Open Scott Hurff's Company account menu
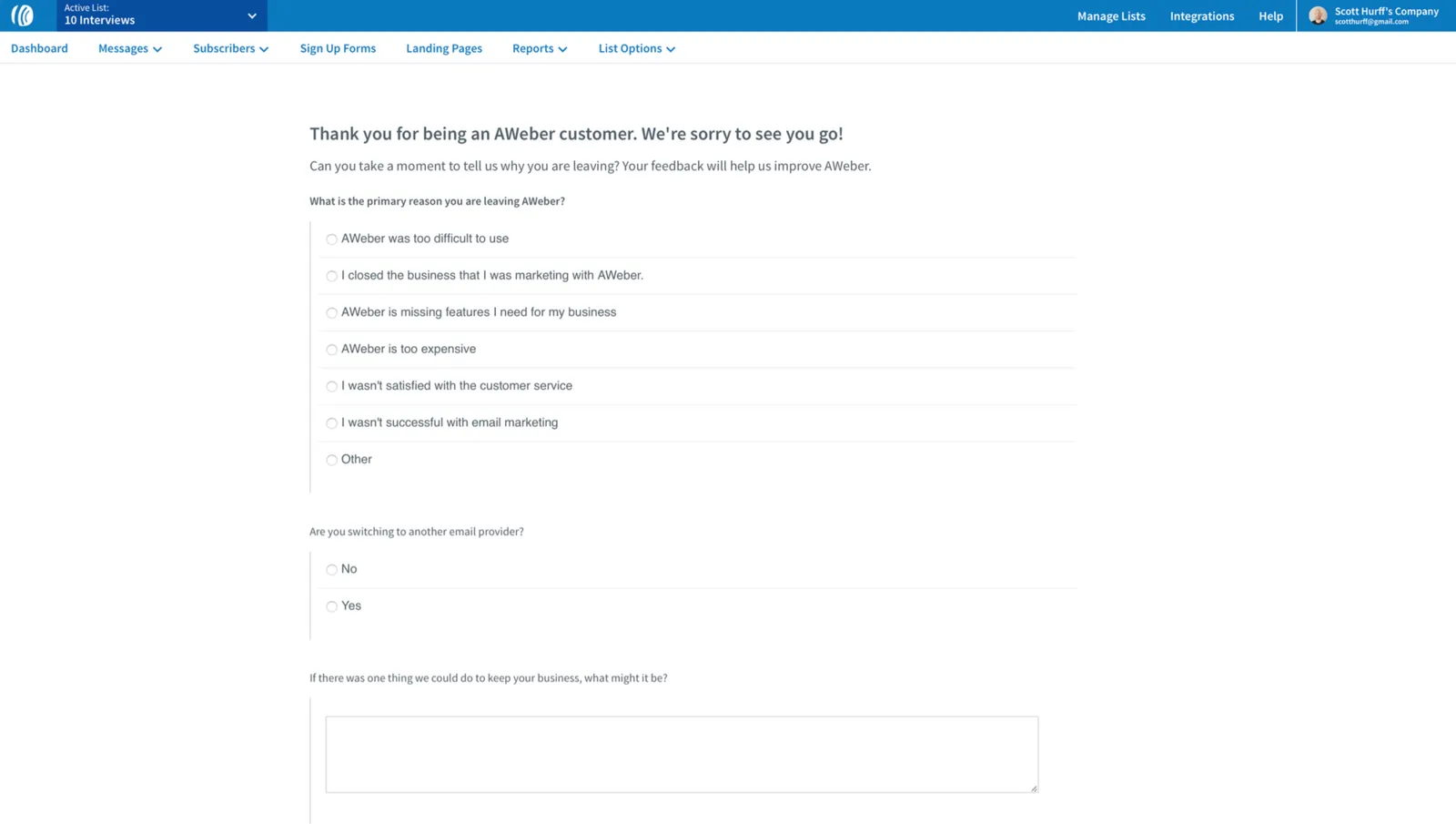The width and height of the screenshot is (1456, 824). 1376,15
